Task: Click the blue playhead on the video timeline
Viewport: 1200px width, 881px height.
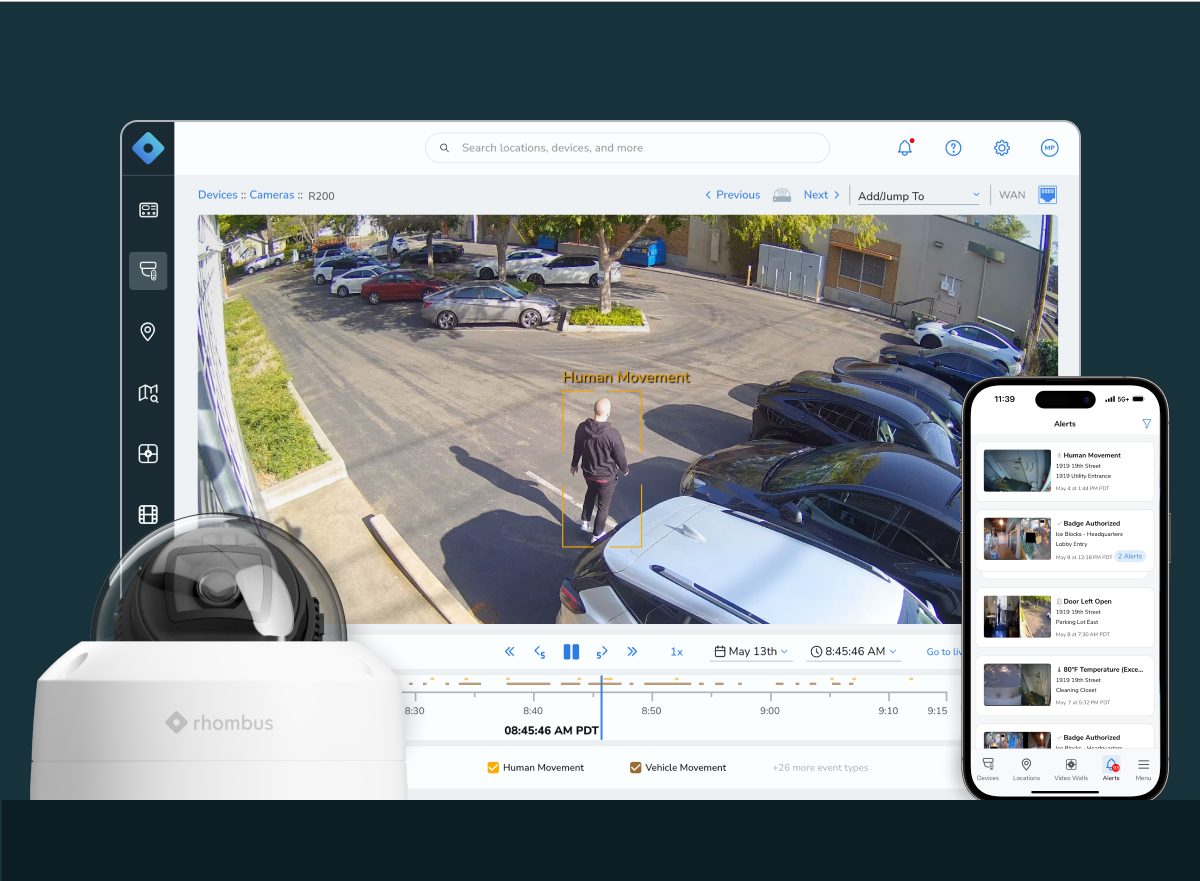Action: click(x=602, y=700)
